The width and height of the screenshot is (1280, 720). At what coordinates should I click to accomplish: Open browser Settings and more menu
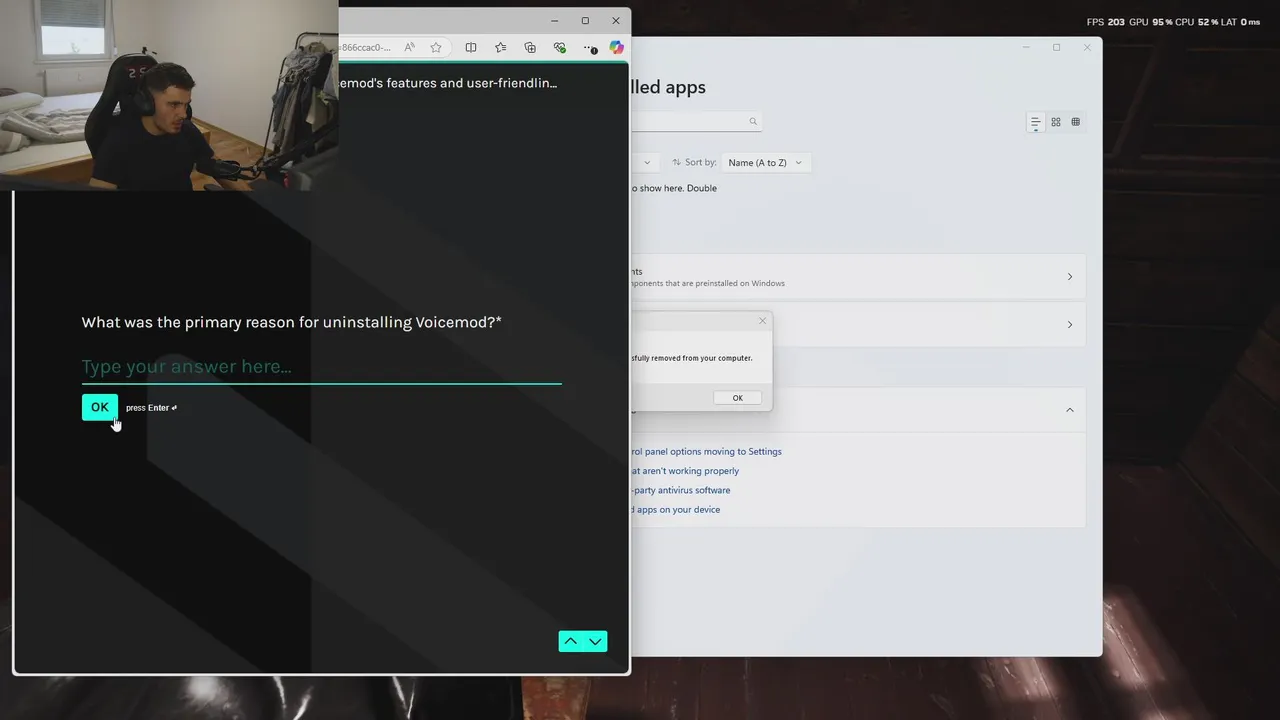tap(590, 47)
